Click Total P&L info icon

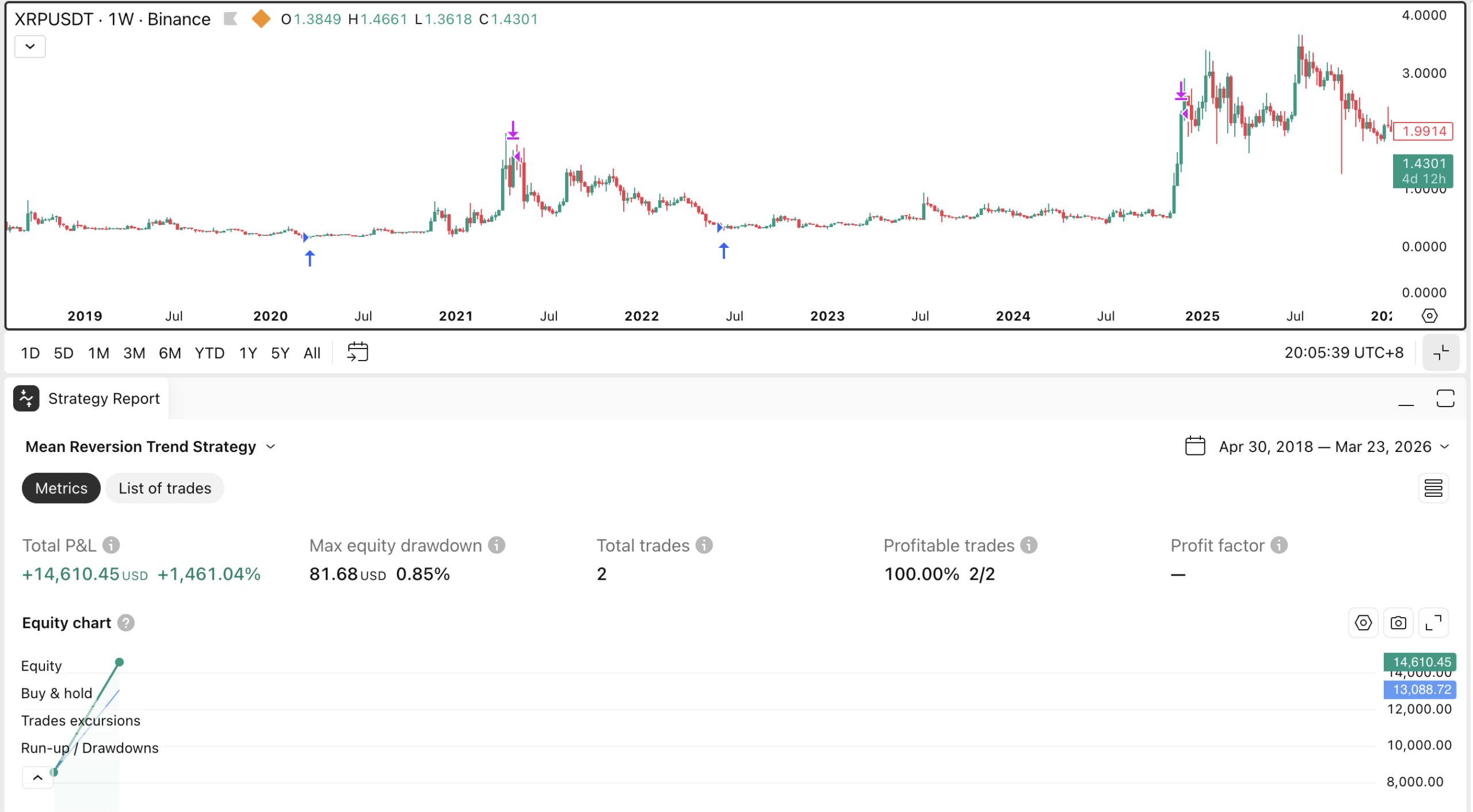click(x=111, y=545)
